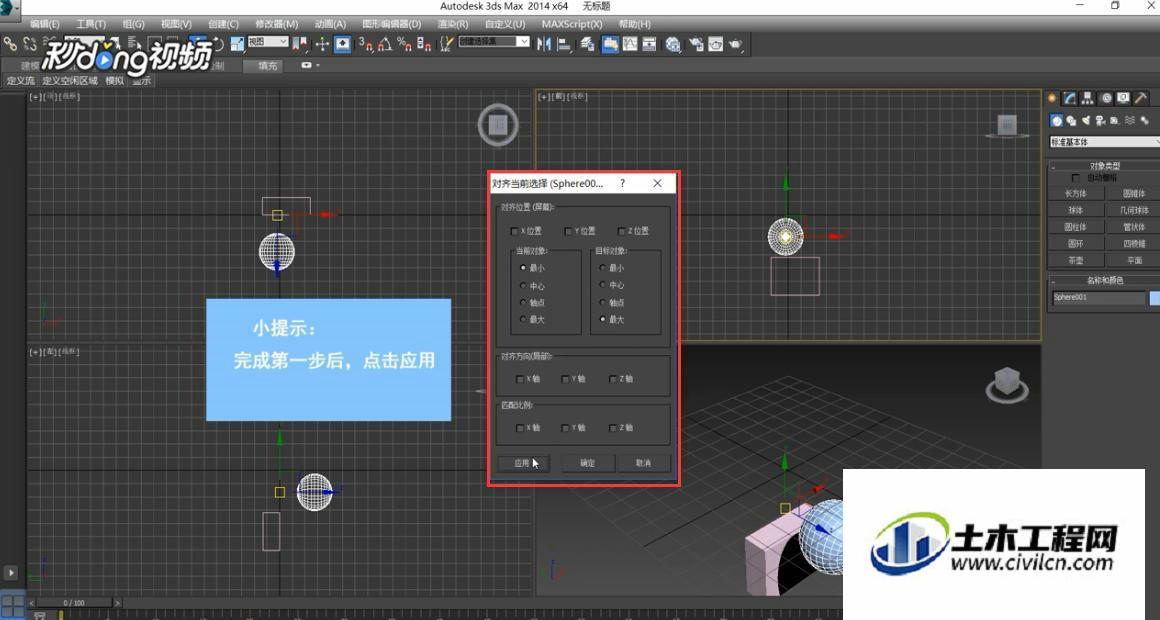Click the Align tool icon
Viewport: 1160px width, 620px height.
pyautogui.click(x=564, y=44)
